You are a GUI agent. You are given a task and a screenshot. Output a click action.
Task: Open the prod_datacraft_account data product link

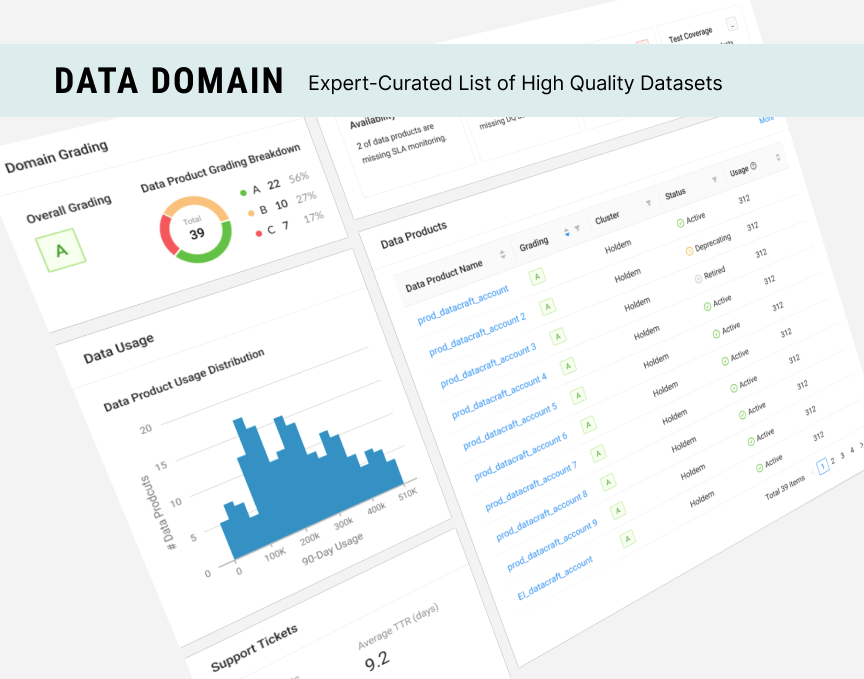tap(463, 304)
